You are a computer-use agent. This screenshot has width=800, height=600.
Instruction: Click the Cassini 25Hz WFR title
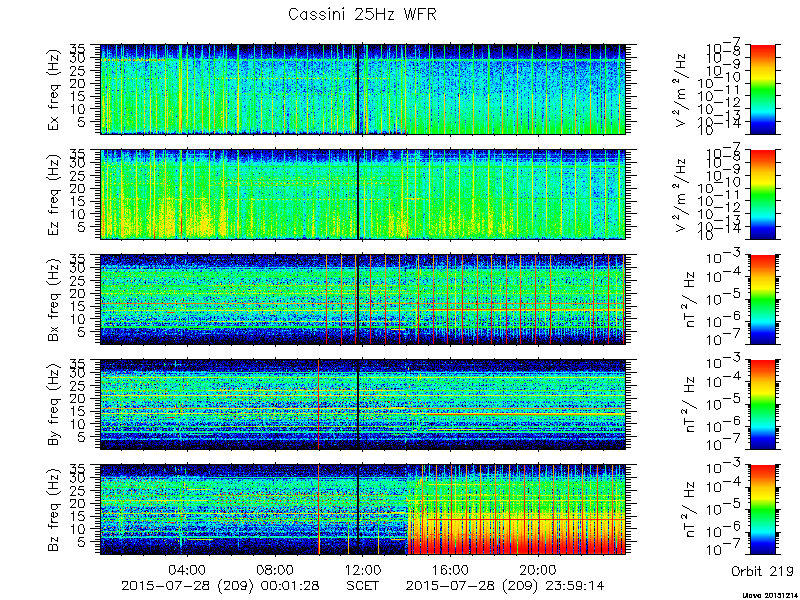[362, 14]
